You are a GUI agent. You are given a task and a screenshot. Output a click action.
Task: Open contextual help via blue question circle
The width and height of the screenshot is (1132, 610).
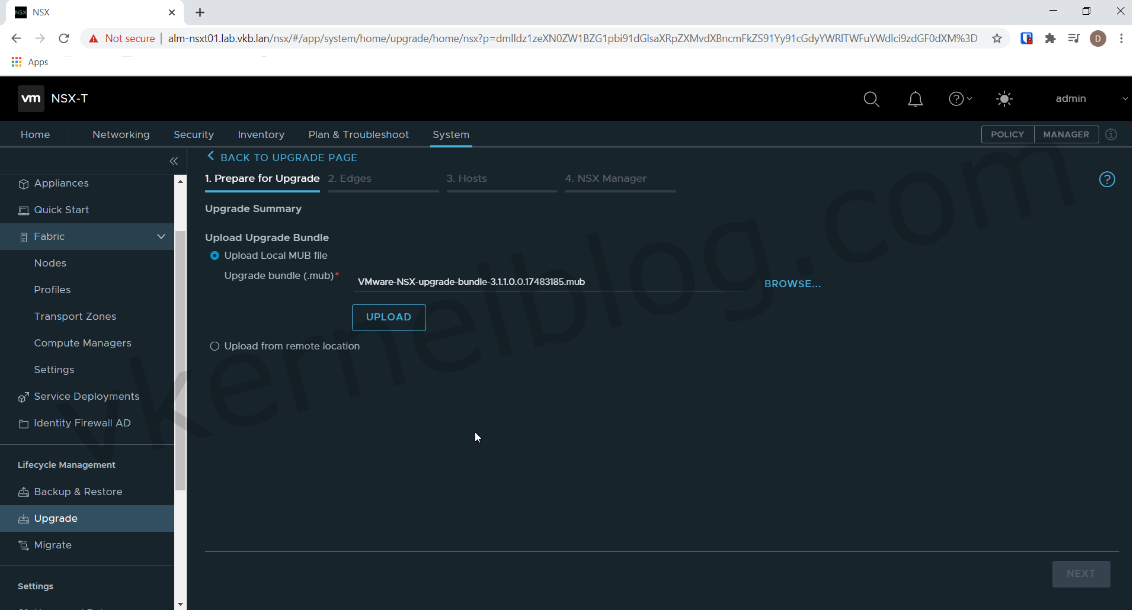[x=1106, y=179]
